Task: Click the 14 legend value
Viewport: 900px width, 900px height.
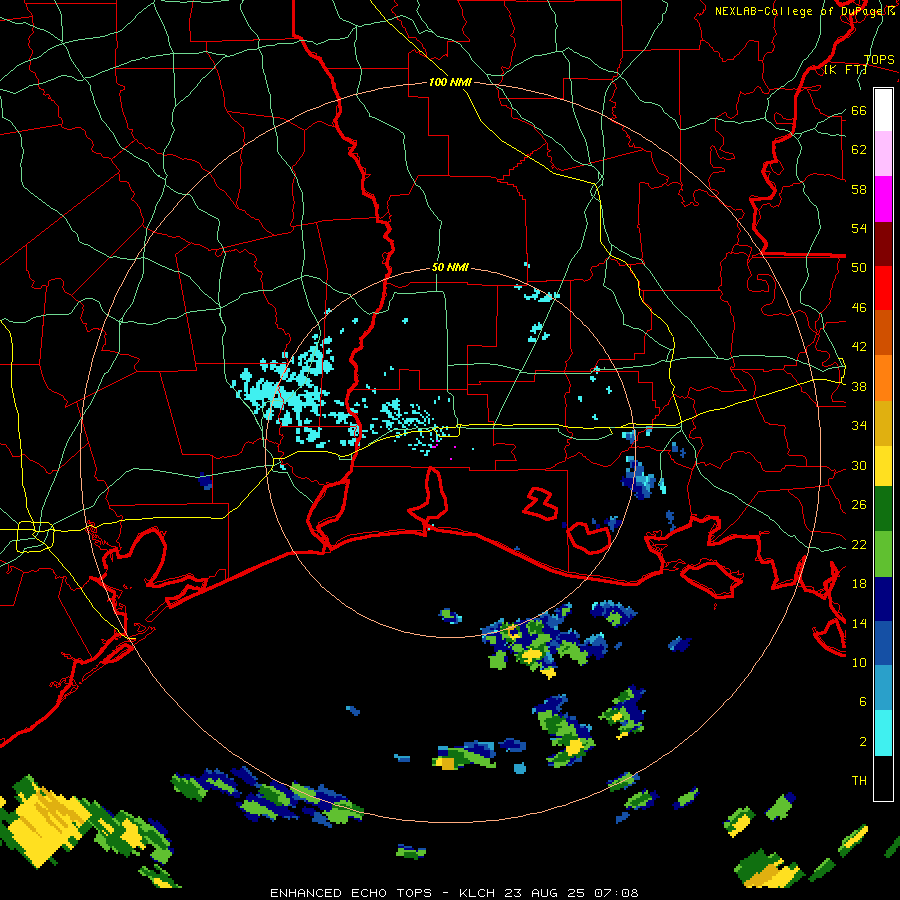Action: point(859,623)
